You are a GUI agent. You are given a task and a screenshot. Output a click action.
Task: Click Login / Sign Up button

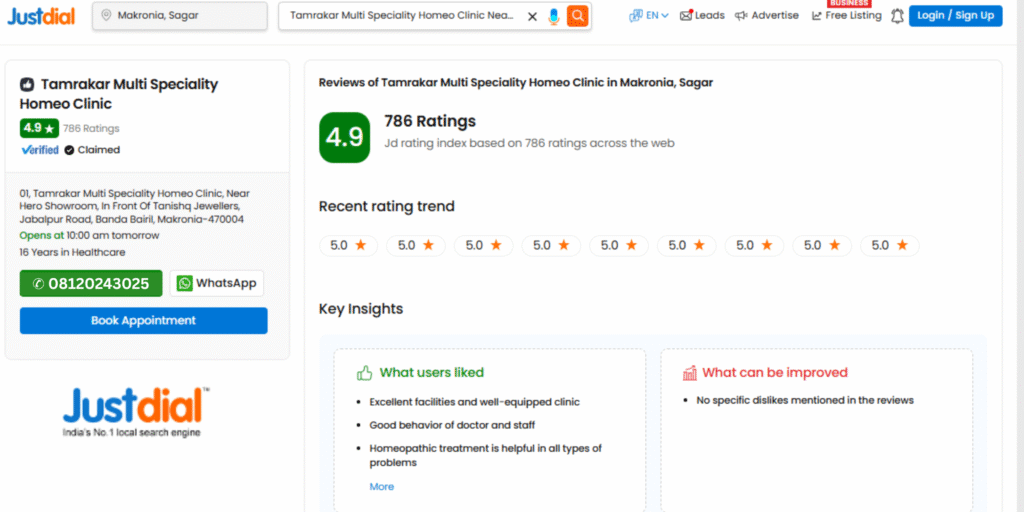955,16
